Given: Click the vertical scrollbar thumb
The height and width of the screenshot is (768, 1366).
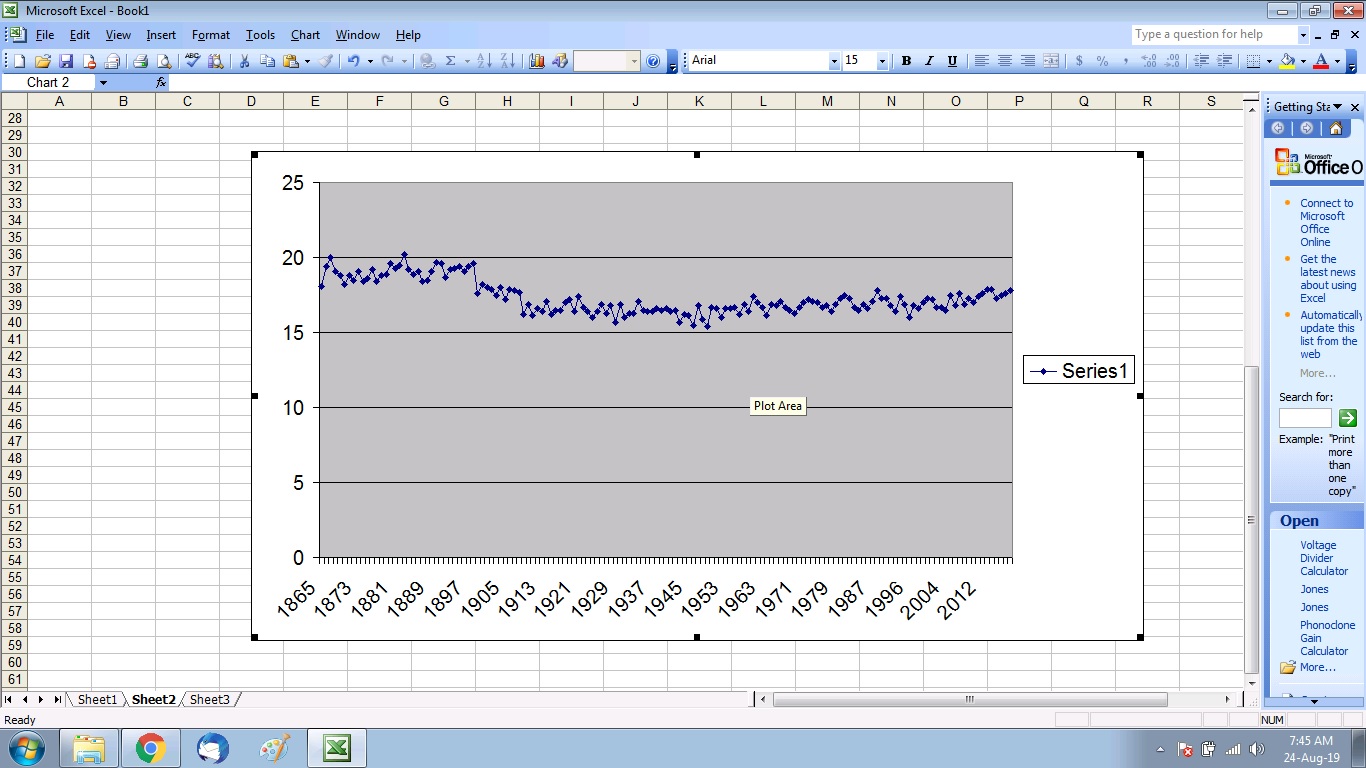Looking at the screenshot, I should (1252, 520).
